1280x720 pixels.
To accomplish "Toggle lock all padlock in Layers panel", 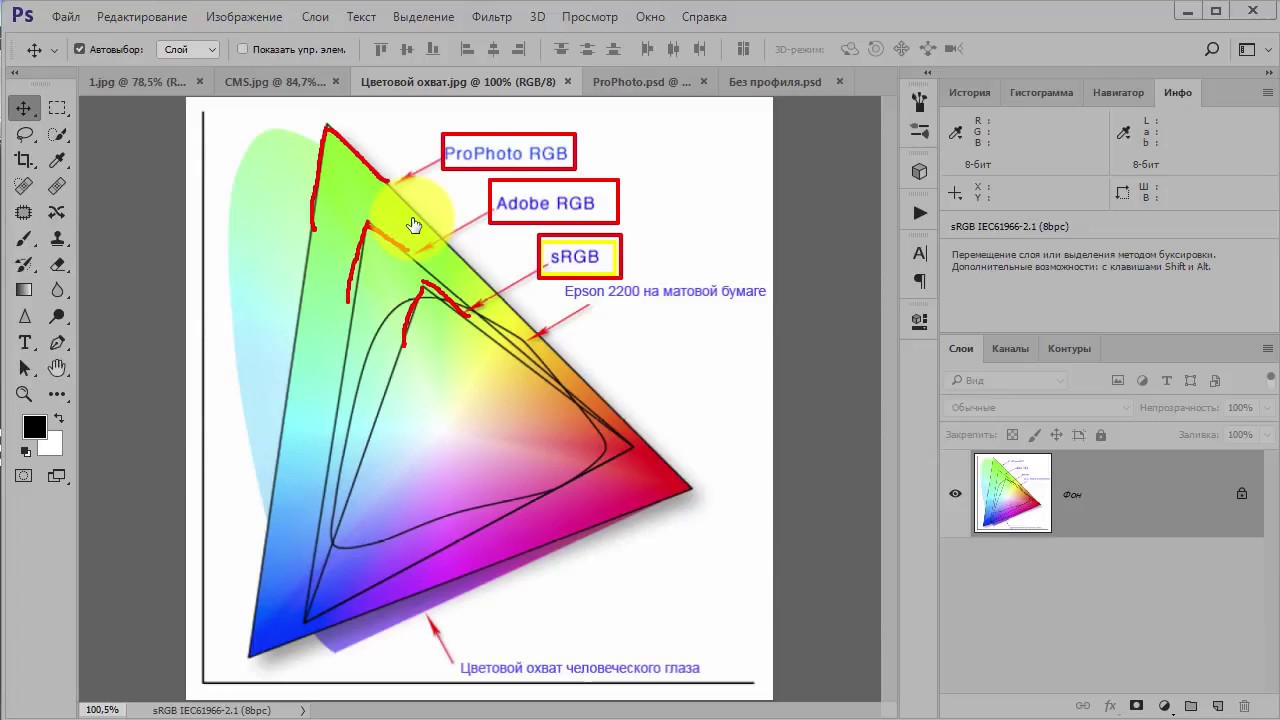I will [x=1101, y=435].
